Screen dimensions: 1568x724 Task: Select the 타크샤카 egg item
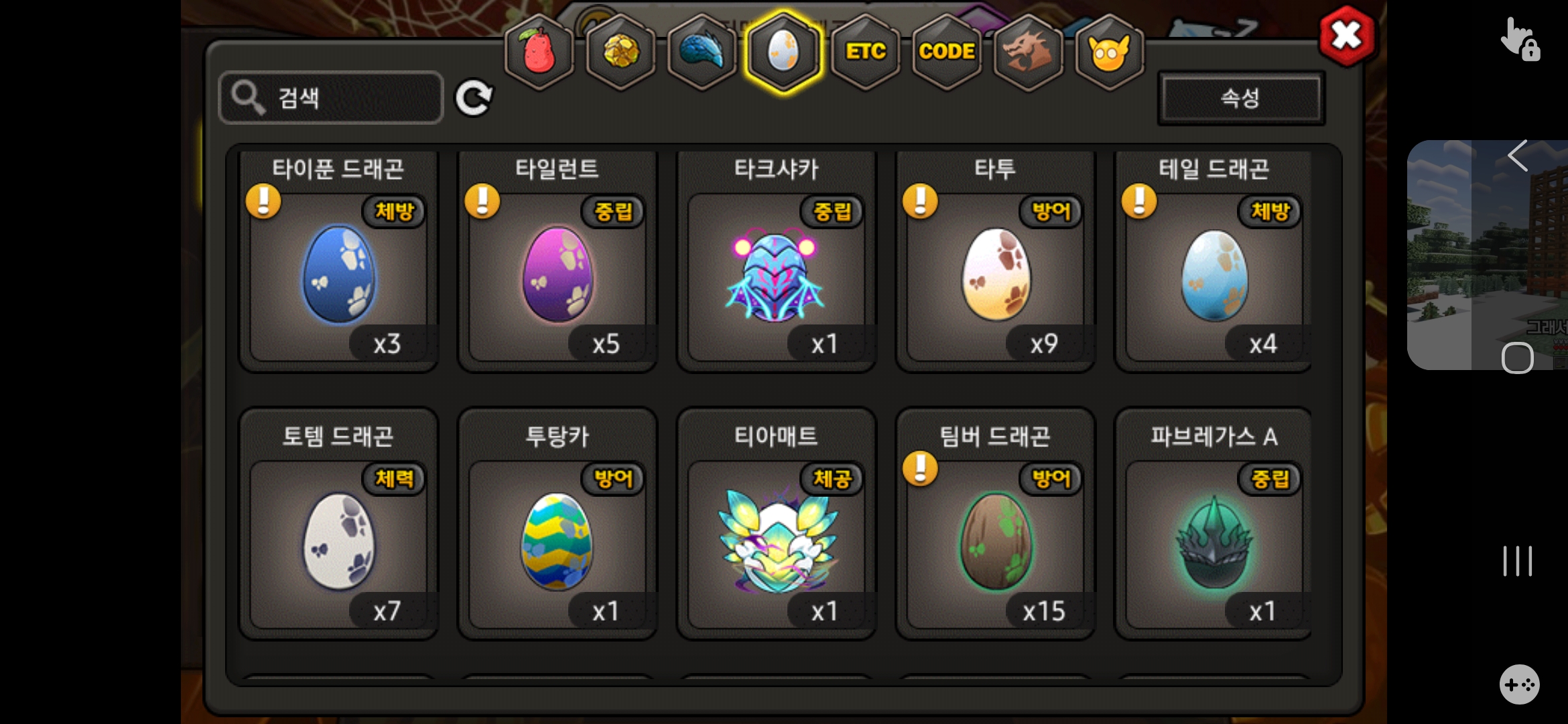[x=776, y=261]
